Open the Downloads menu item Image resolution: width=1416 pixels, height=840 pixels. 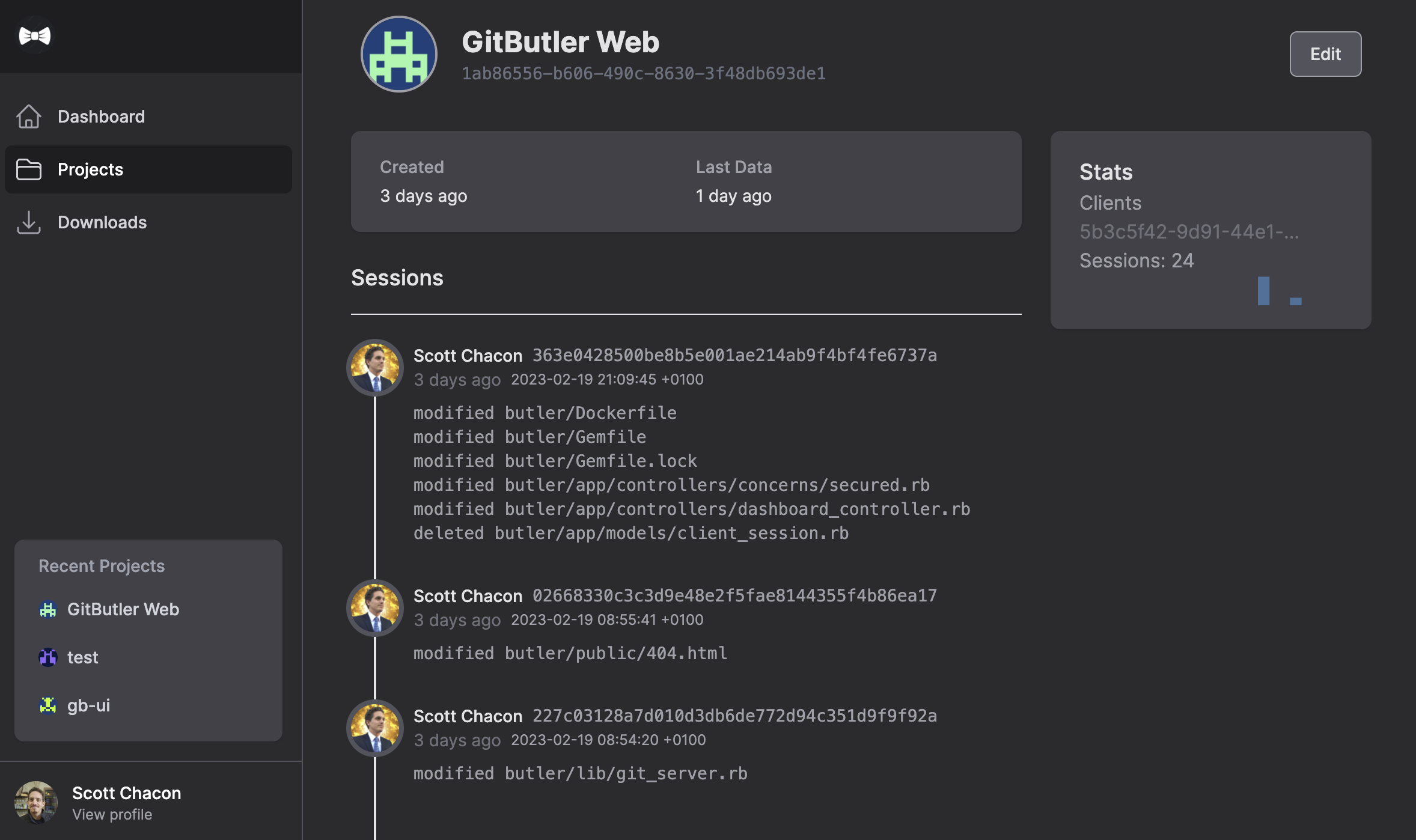(x=148, y=222)
